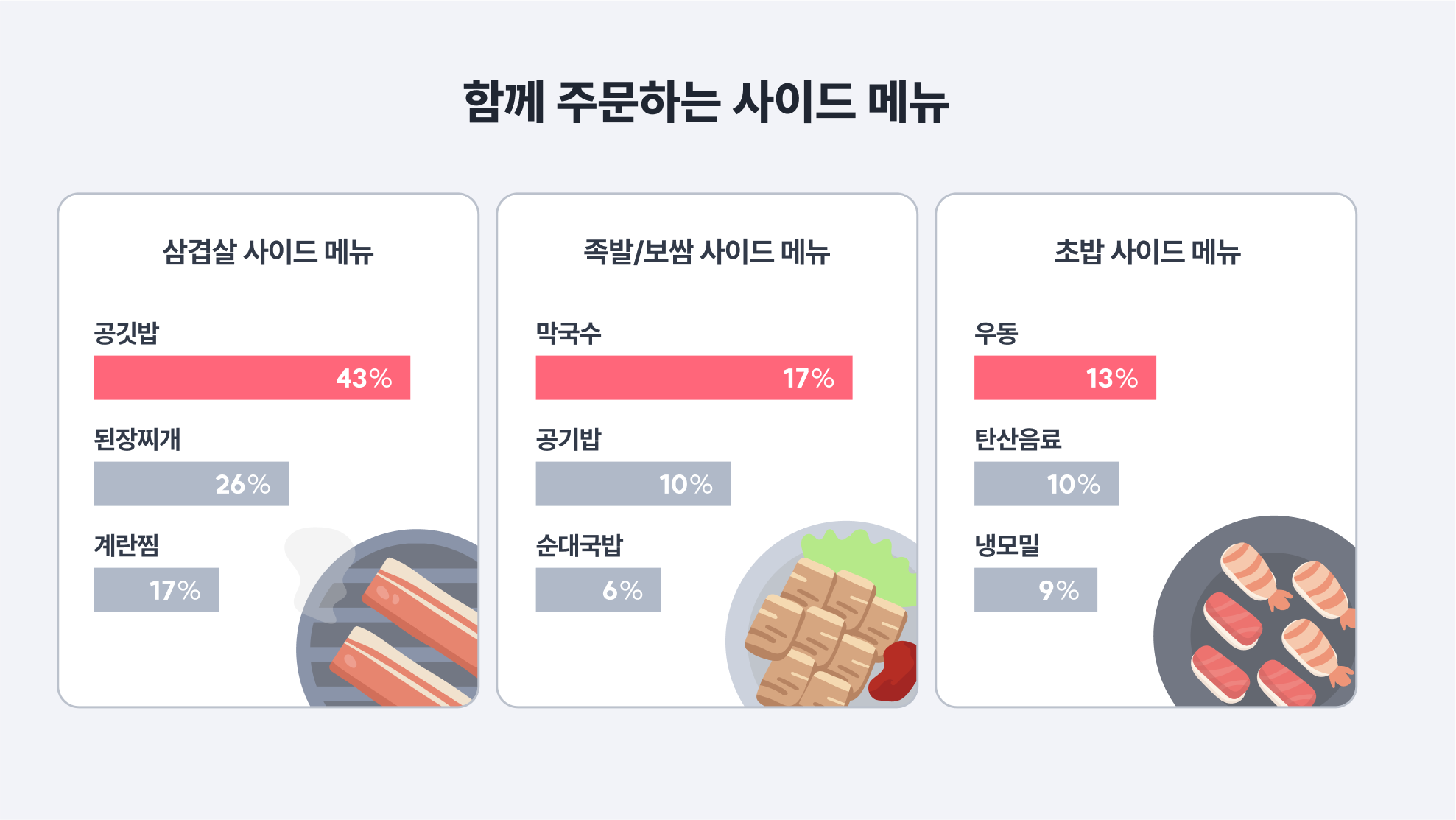Select the 순대국밥 6% bar
Viewport: 1456px width, 820px height.
click(599, 590)
